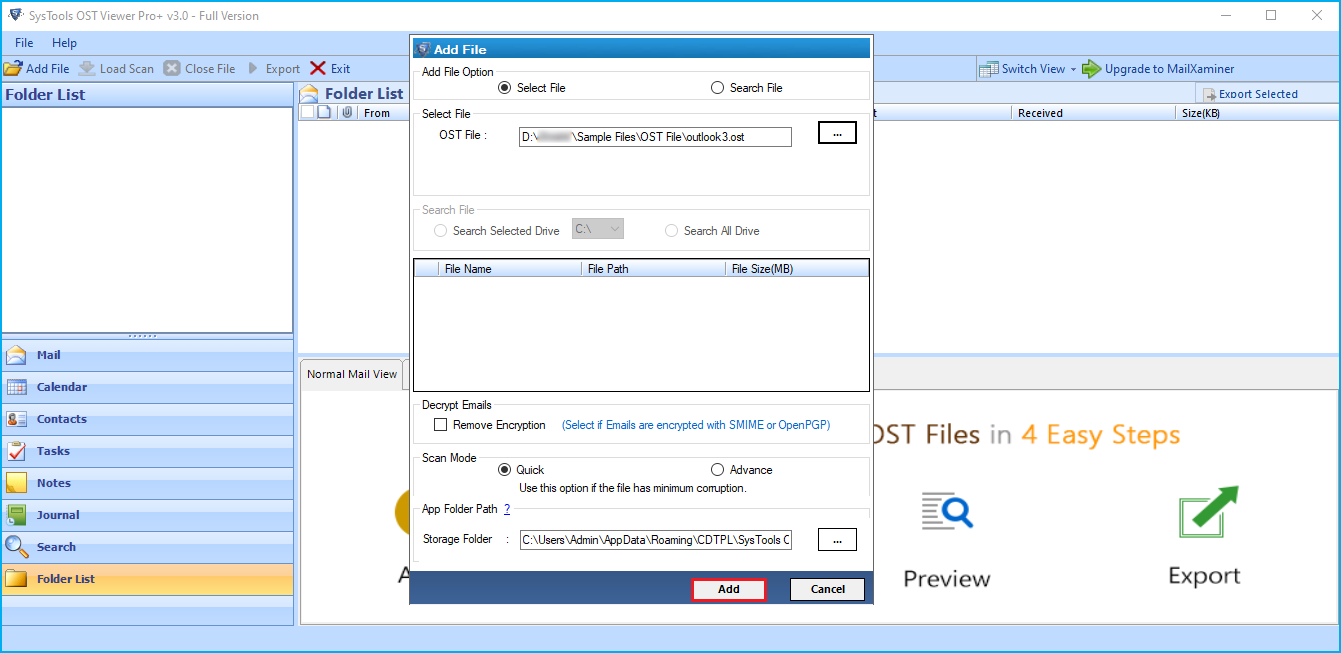Select Quick scan mode
This screenshot has width=1341, height=653.
(x=504, y=470)
